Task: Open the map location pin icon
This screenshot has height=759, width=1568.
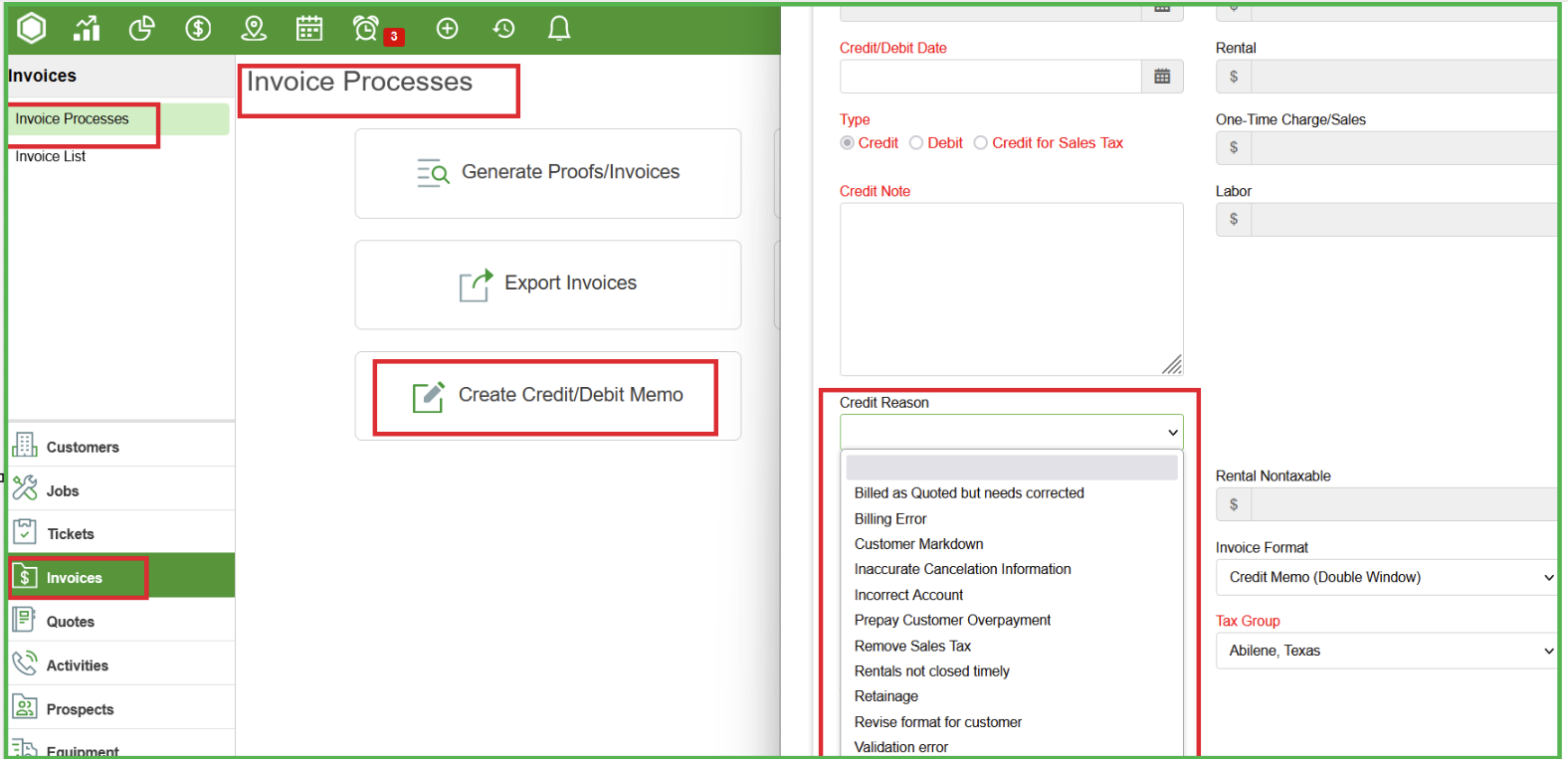Action: tap(254, 29)
